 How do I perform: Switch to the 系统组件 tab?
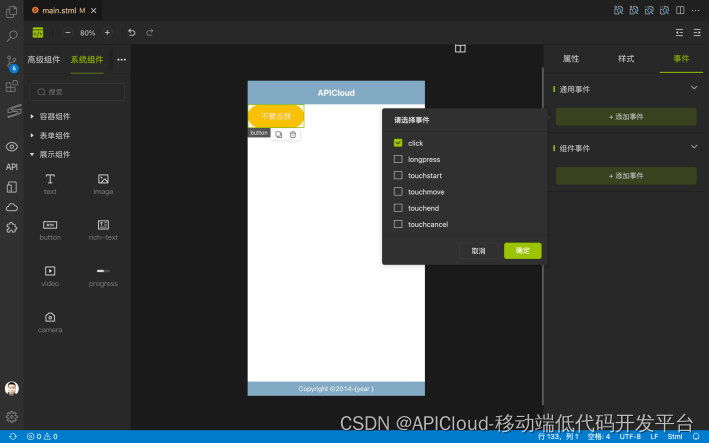click(x=87, y=60)
